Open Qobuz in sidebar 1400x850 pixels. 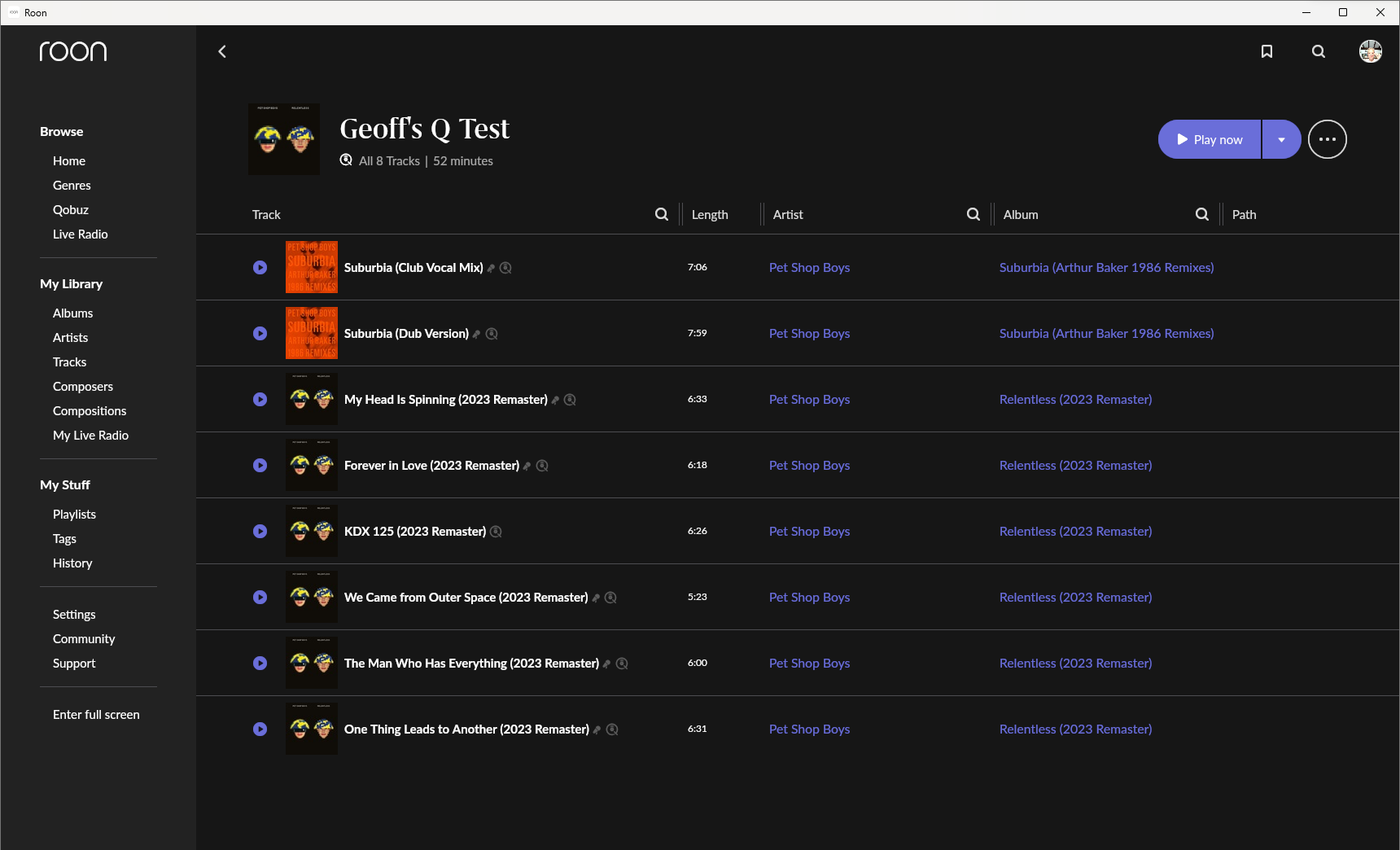71,210
